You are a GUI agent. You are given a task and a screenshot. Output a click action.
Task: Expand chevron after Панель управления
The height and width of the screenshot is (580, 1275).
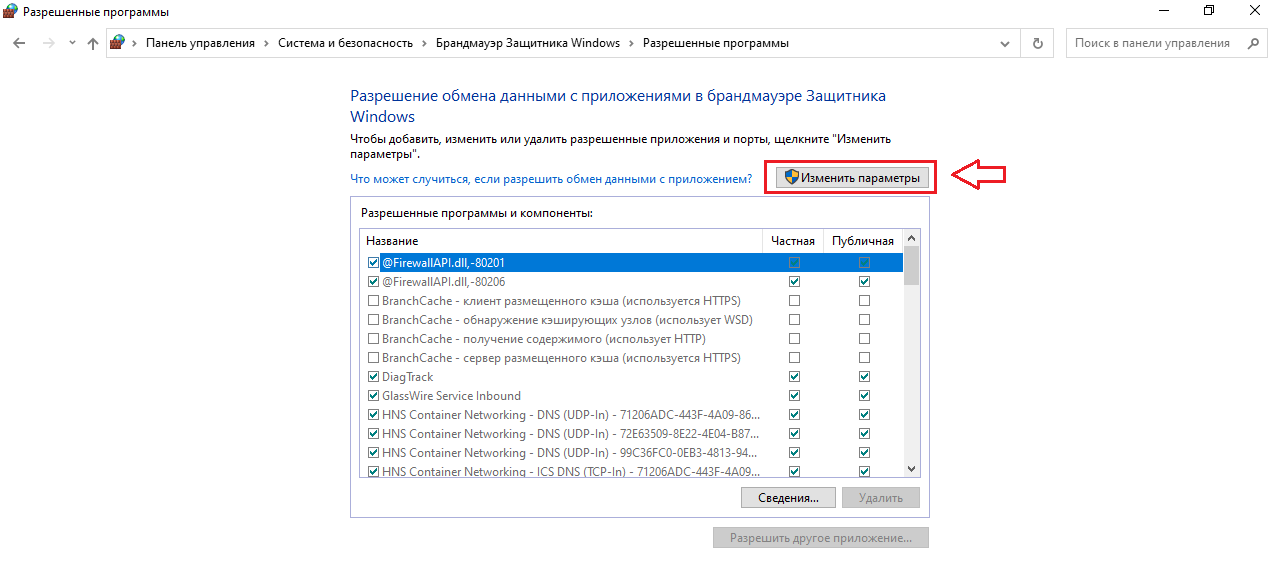coord(267,43)
